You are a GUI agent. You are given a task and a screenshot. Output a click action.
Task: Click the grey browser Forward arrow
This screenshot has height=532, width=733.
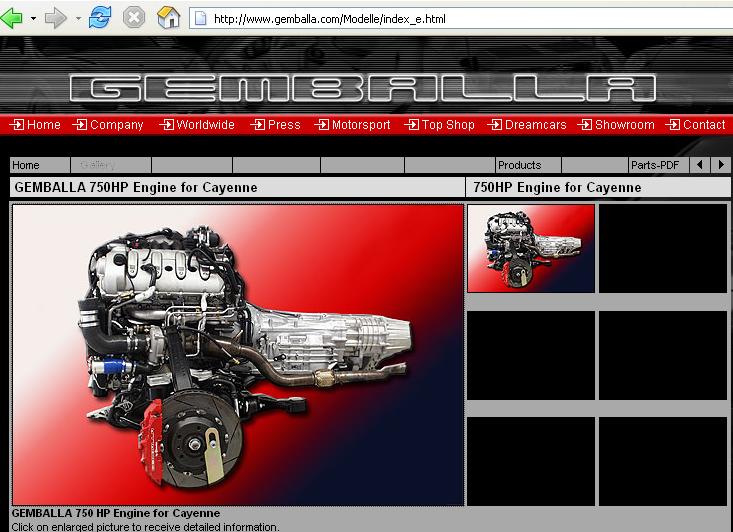click(x=56, y=19)
